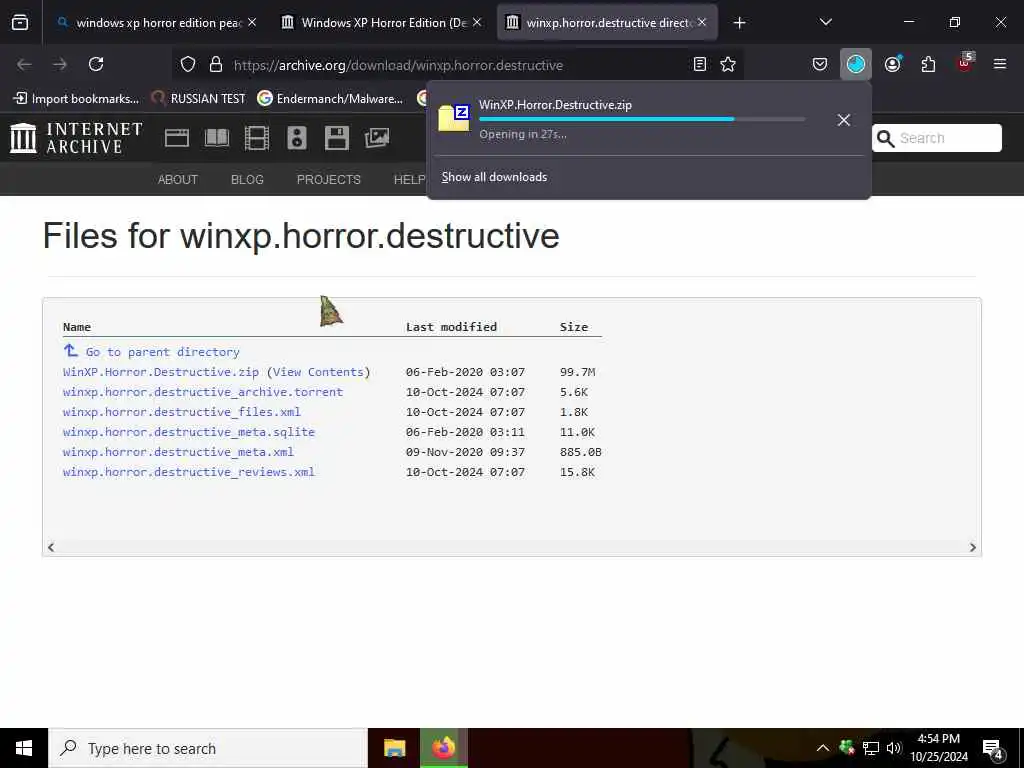Click the uBlock extension icon
1024x768 pixels.
coord(965,63)
